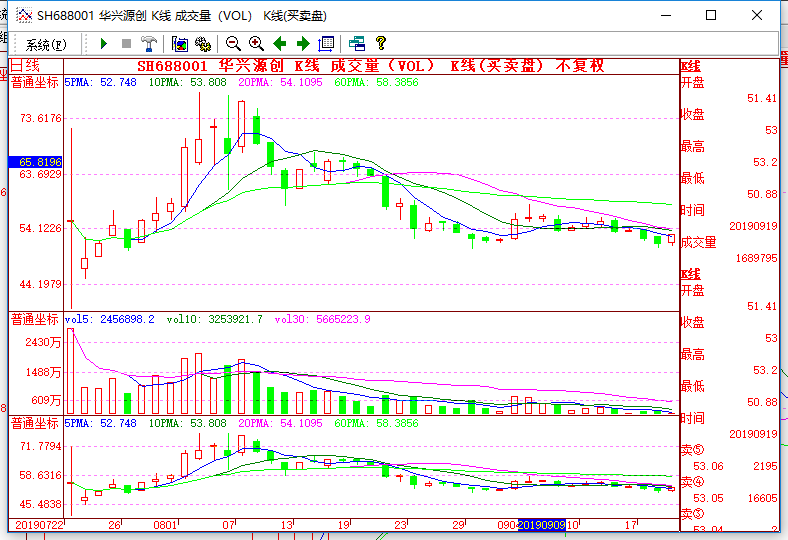This screenshot has height=540, width=788.
Task: Zoom in the chart with magnifier plus
Action: 256,44
